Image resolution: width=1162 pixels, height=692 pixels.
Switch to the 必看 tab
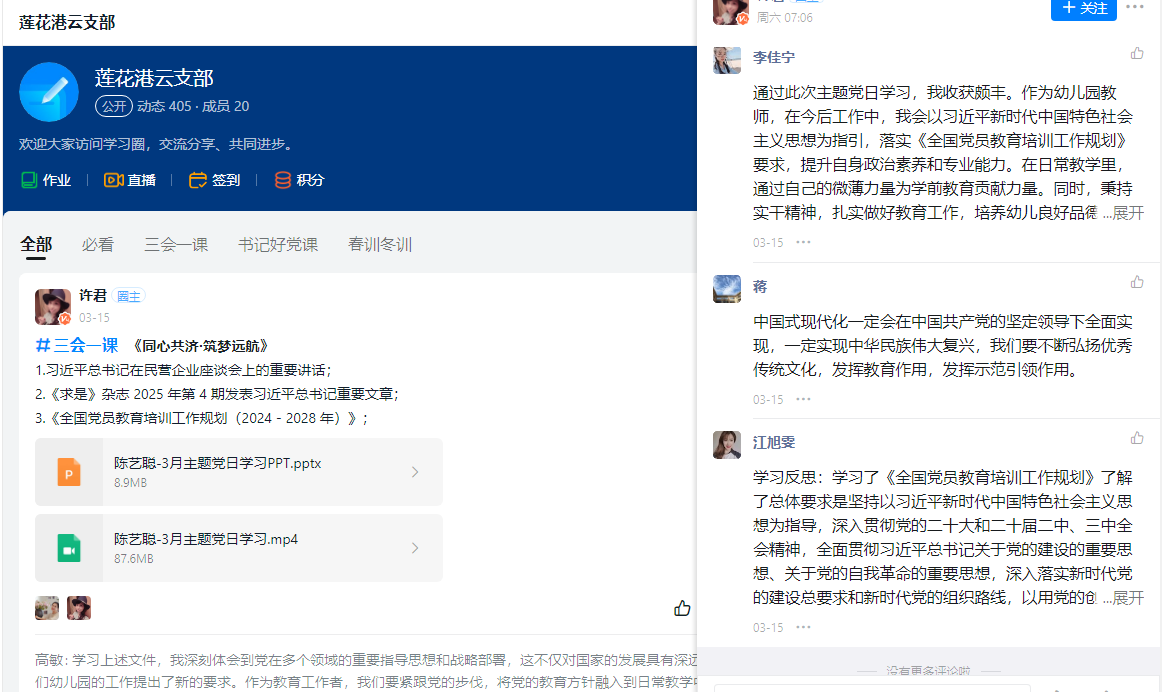(98, 244)
